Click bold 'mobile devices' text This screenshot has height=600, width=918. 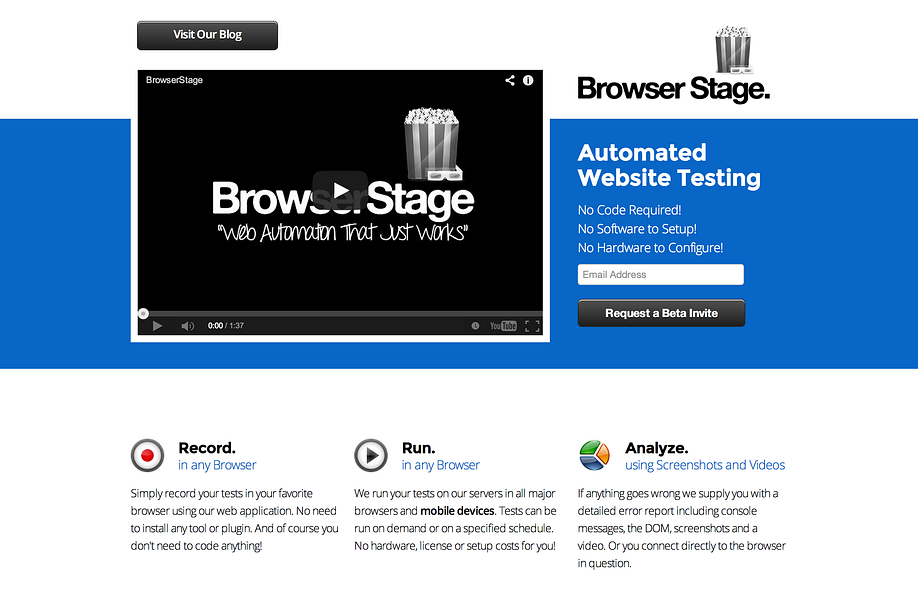tap(457, 511)
